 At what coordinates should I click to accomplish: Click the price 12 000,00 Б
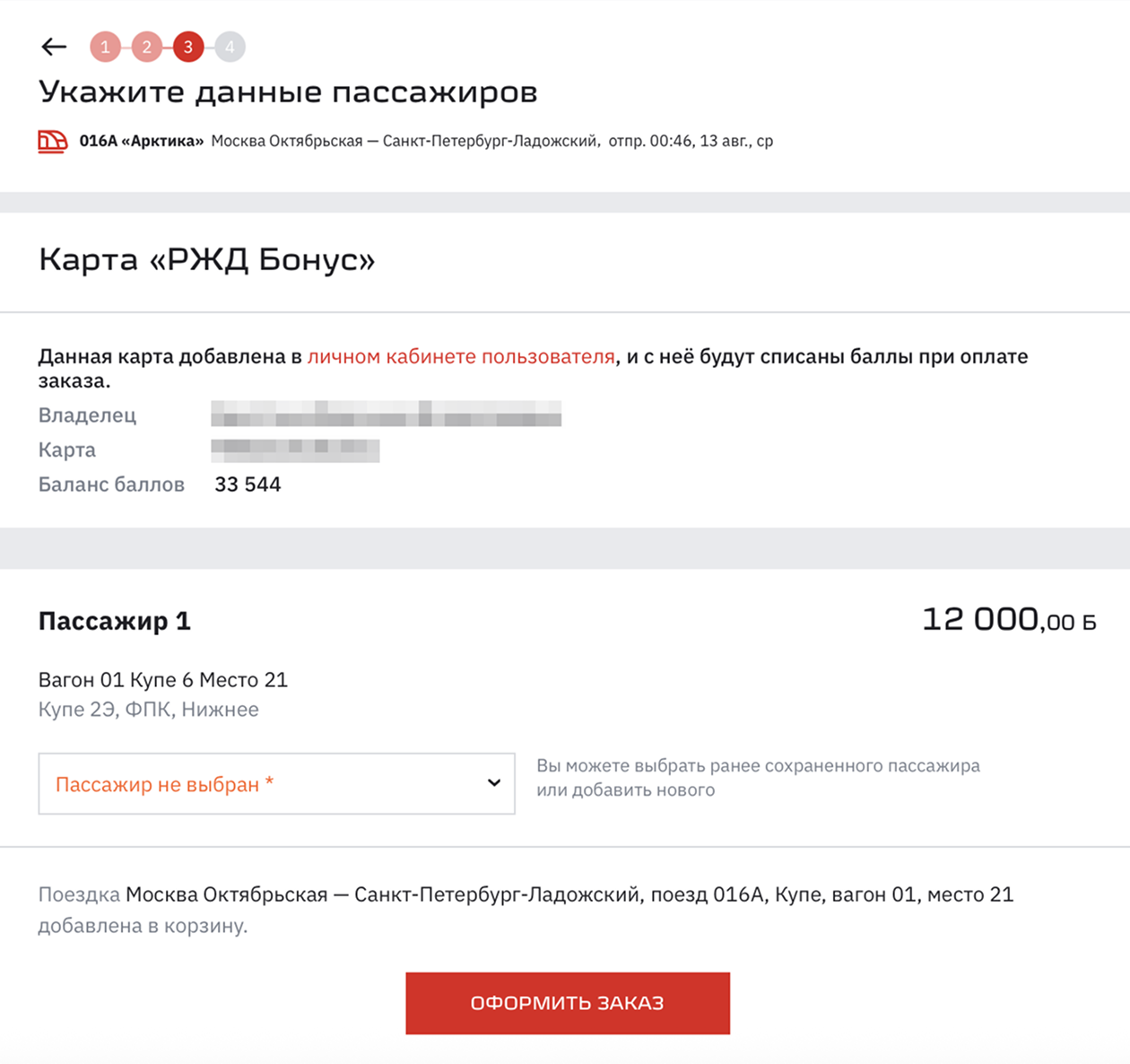[1009, 619]
